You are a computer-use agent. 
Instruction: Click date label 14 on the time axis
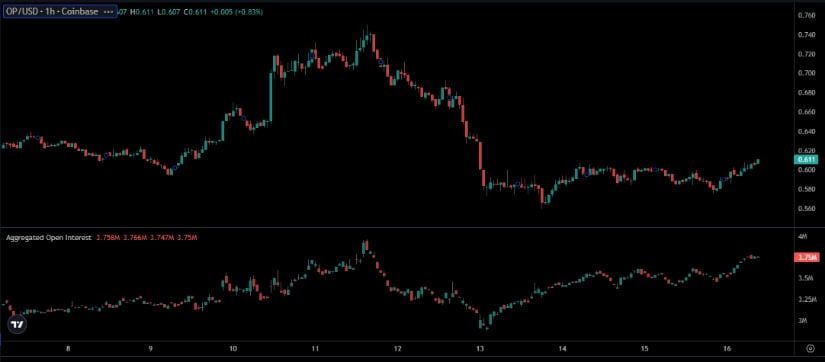click(562, 348)
